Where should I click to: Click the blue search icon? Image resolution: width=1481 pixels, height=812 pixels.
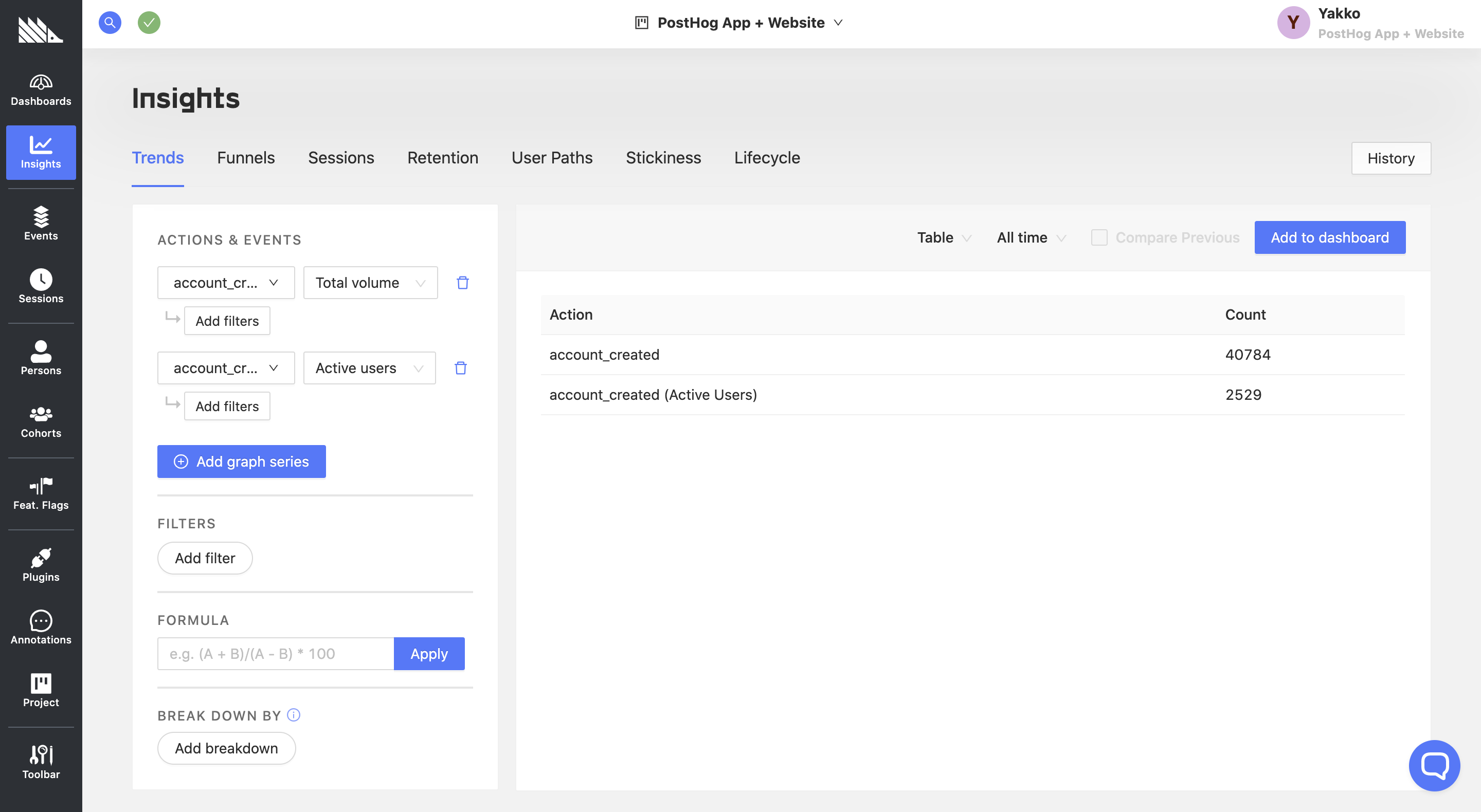(x=110, y=23)
